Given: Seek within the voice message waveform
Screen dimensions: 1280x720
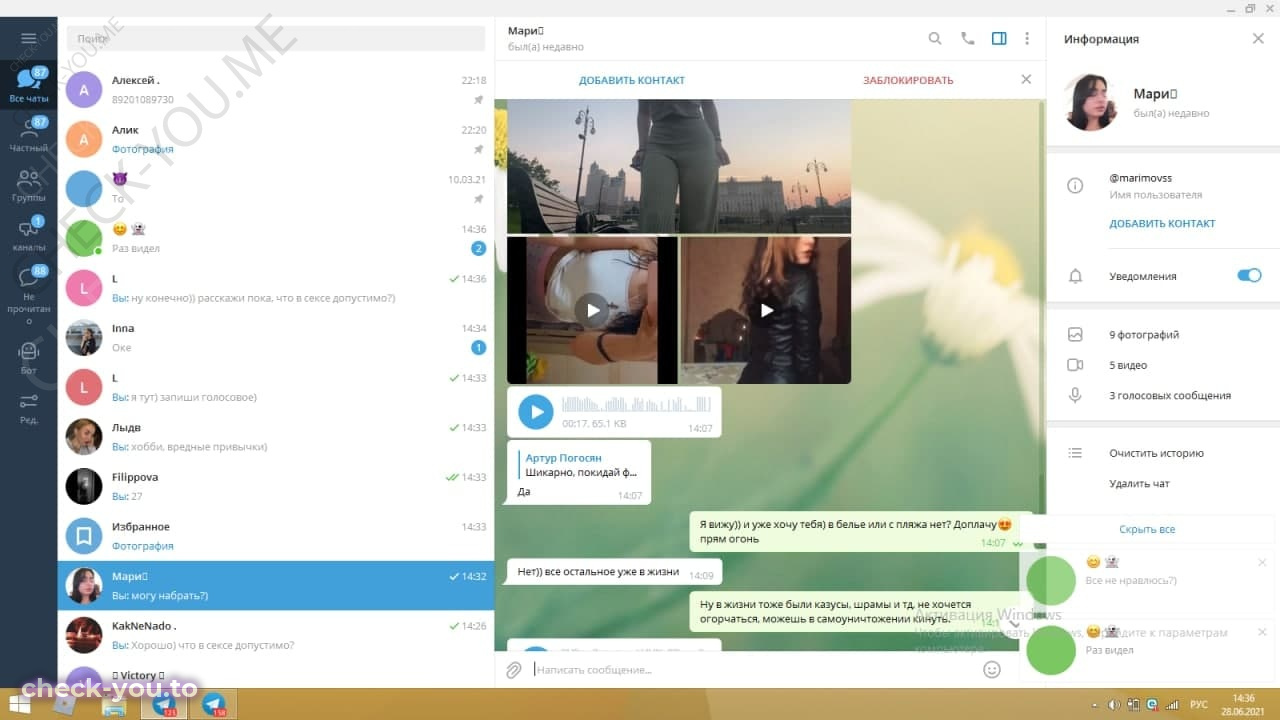Looking at the screenshot, I should 636,404.
